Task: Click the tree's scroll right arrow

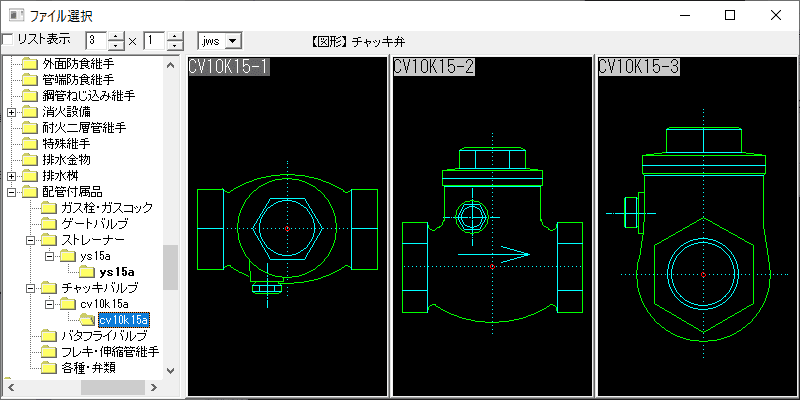Action: point(154,387)
